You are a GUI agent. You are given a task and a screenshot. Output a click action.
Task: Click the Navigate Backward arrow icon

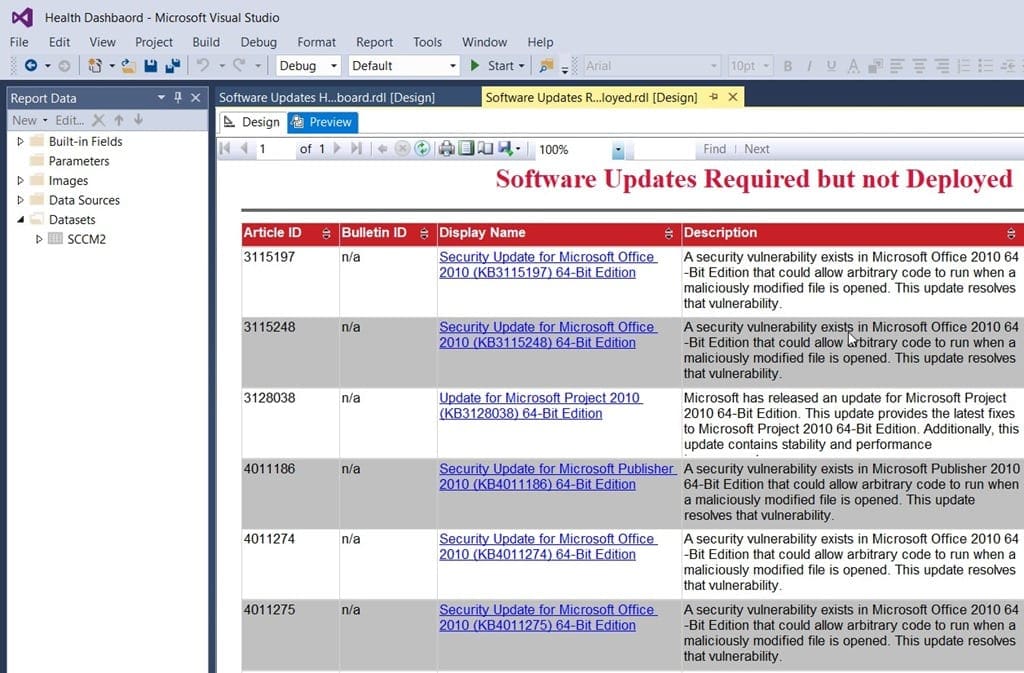31,65
